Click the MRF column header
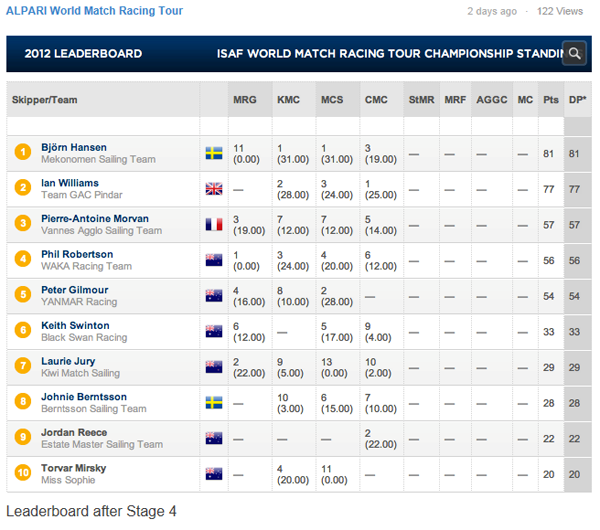The width and height of the screenshot is (600, 530). (455, 100)
